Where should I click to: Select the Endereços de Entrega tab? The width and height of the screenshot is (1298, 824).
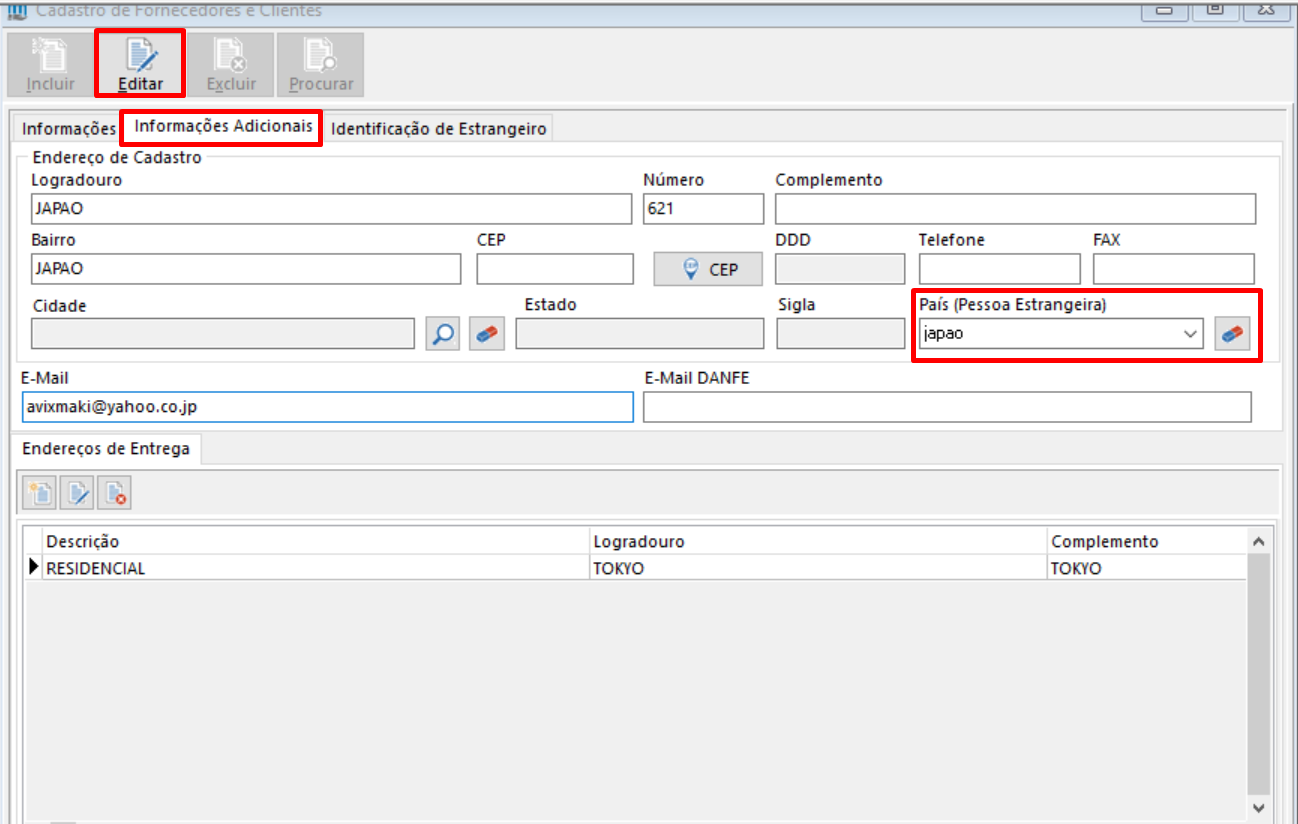[106, 449]
